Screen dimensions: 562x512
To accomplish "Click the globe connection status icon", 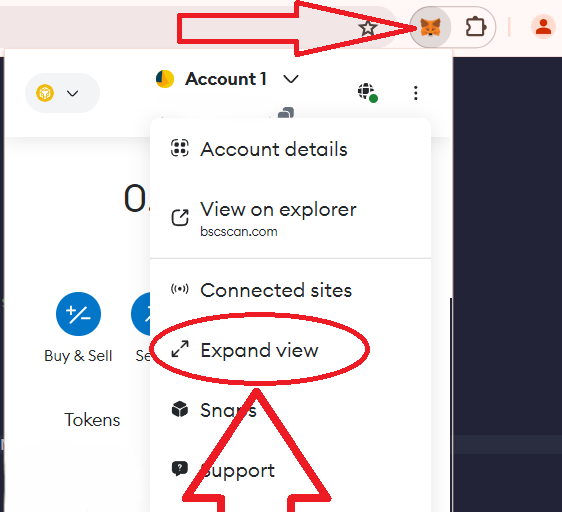I will tap(367, 93).
